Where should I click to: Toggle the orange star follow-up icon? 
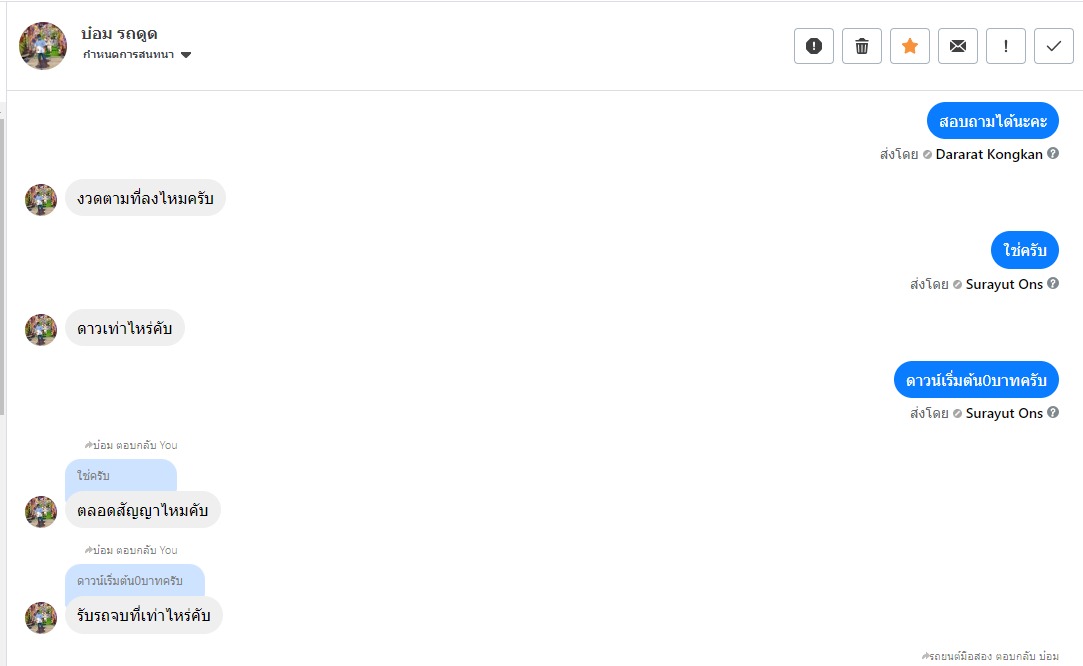click(x=910, y=46)
